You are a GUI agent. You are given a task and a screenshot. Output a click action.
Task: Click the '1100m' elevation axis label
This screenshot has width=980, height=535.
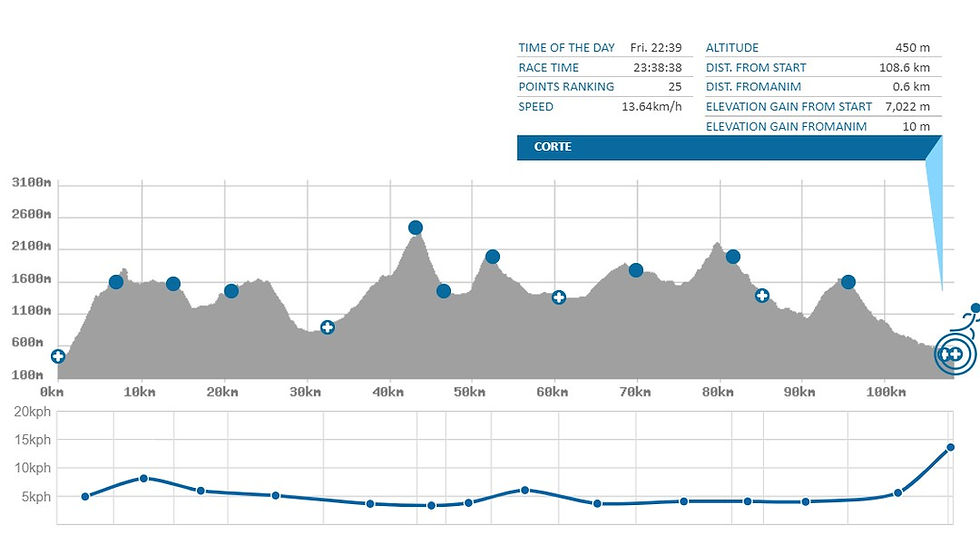31,311
